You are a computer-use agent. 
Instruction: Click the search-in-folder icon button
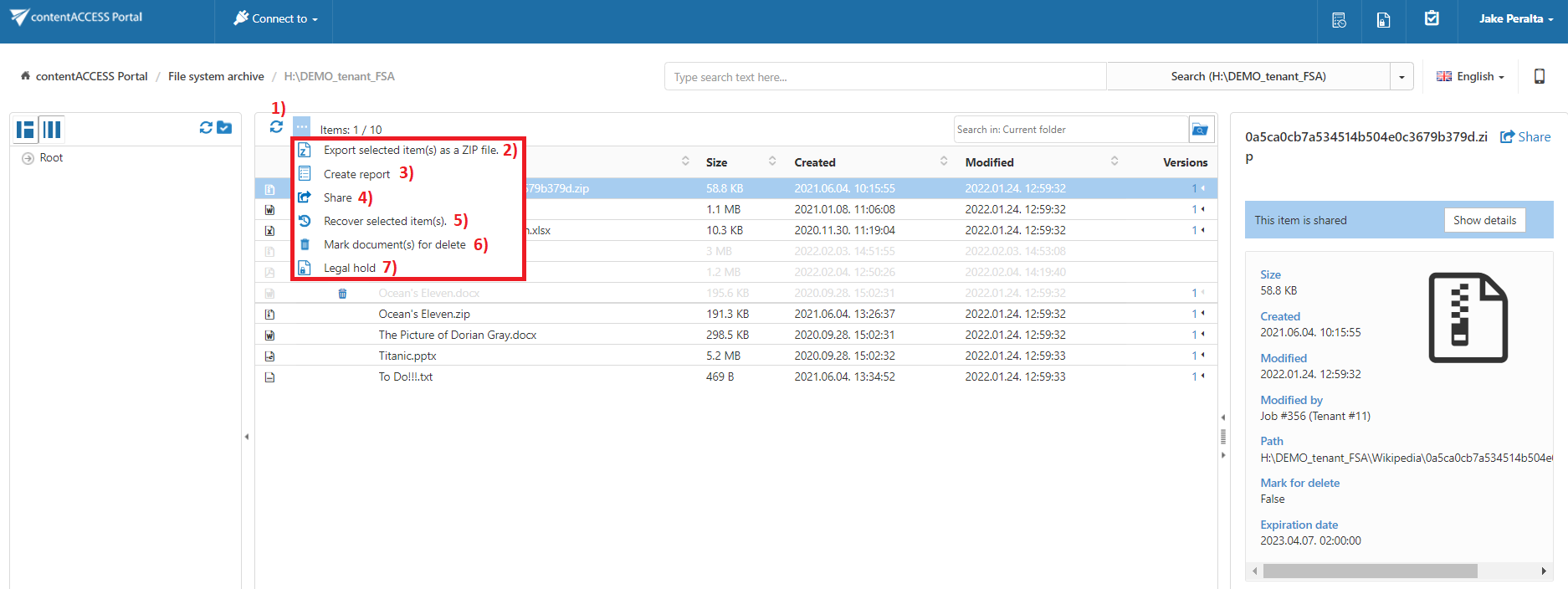point(1200,130)
